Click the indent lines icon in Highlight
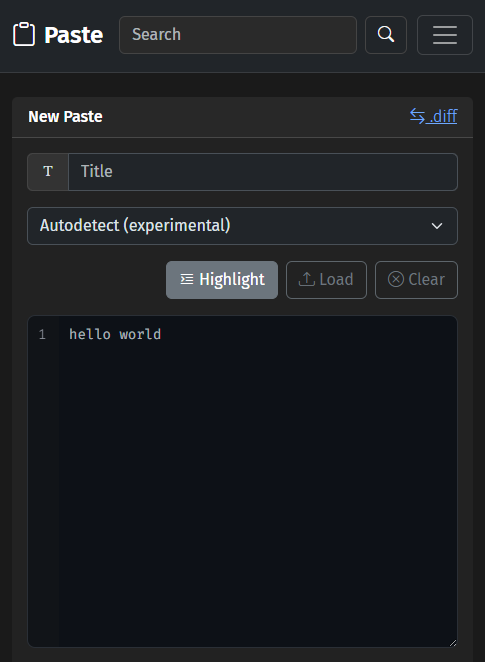Image resolution: width=485 pixels, height=662 pixels. (187, 279)
